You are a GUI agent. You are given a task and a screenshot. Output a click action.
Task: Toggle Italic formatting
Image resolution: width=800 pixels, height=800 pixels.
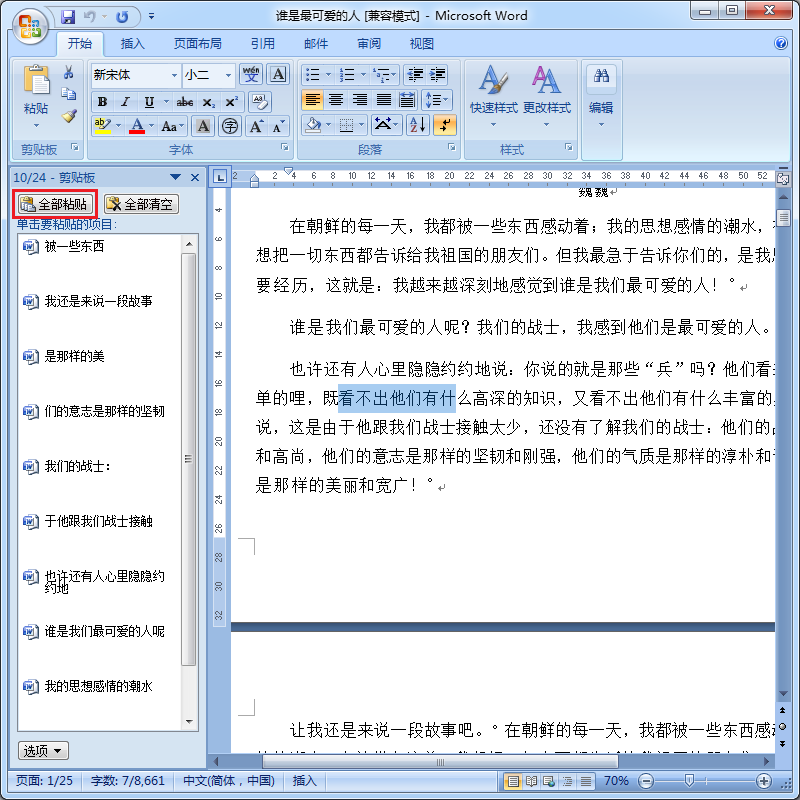[x=125, y=102]
